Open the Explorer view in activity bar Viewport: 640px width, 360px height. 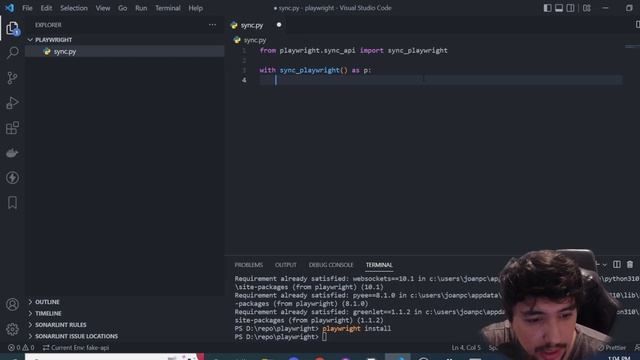tap(12, 28)
